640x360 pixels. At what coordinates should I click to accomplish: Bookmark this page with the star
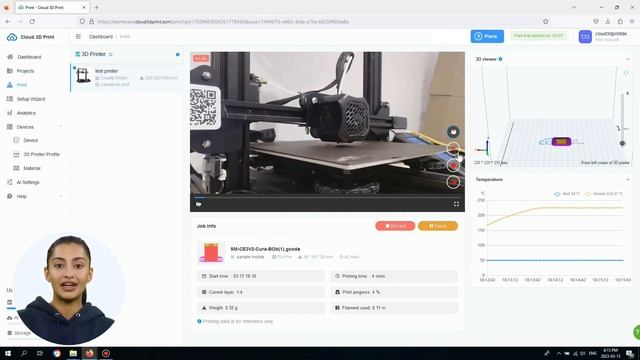545,21
